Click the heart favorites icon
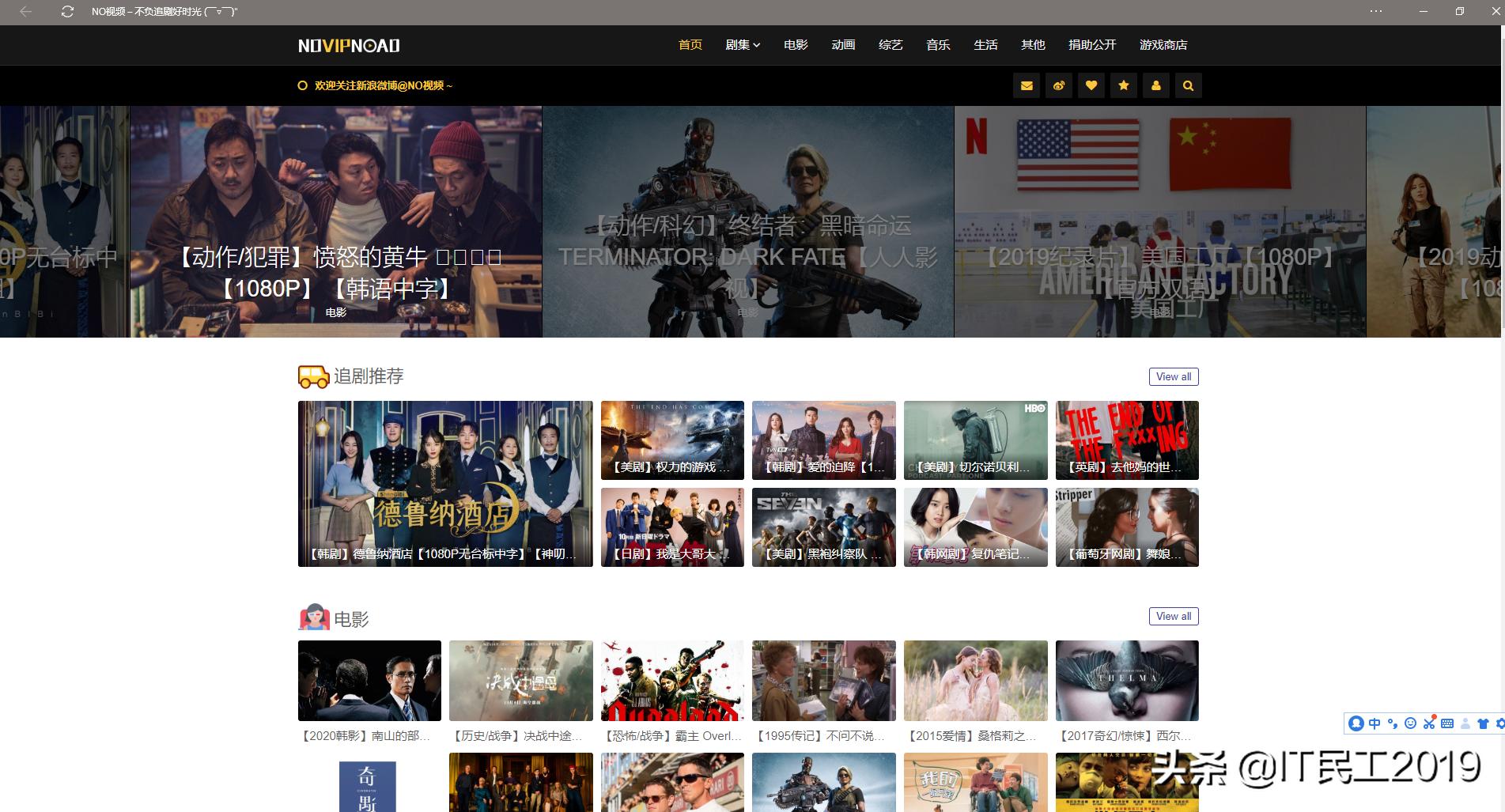 (1091, 85)
